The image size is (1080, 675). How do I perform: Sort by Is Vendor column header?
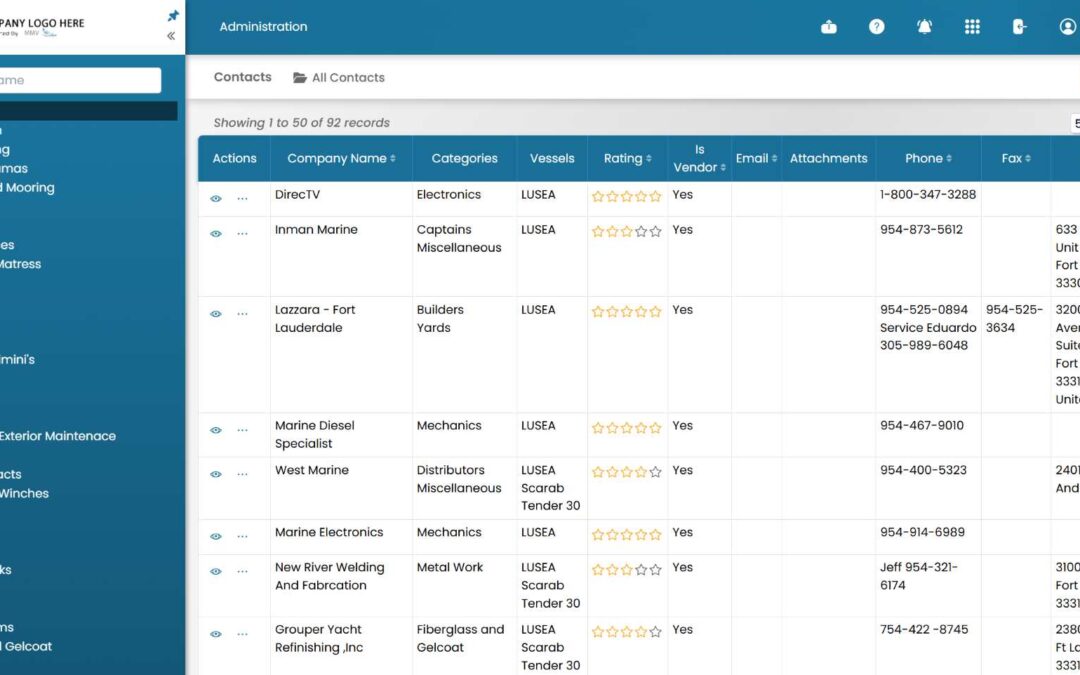(699, 158)
